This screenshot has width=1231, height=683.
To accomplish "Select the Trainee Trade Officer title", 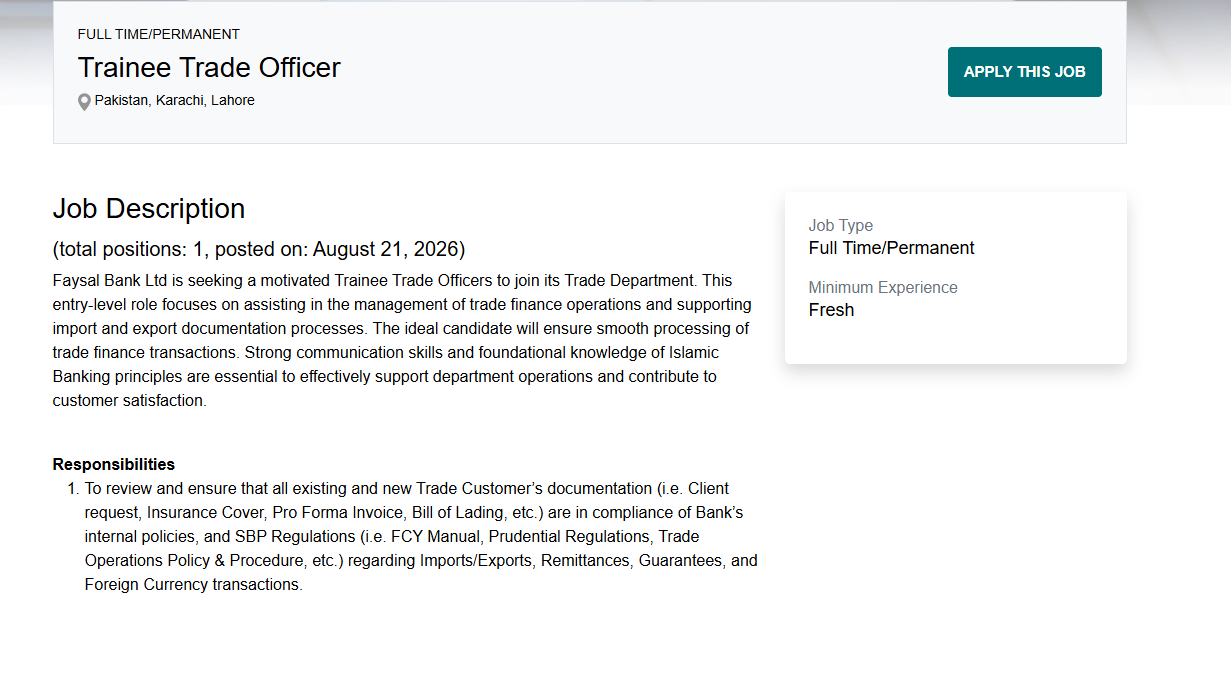I will [x=209, y=67].
